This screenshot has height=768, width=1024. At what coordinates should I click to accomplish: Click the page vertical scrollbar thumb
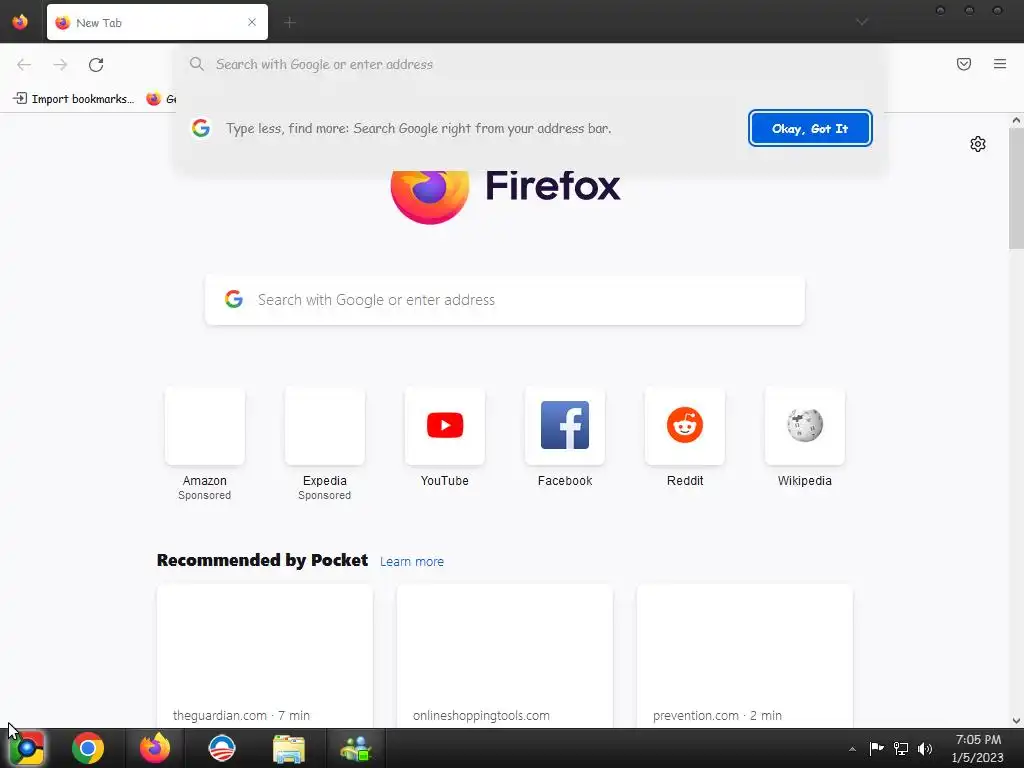1016,188
